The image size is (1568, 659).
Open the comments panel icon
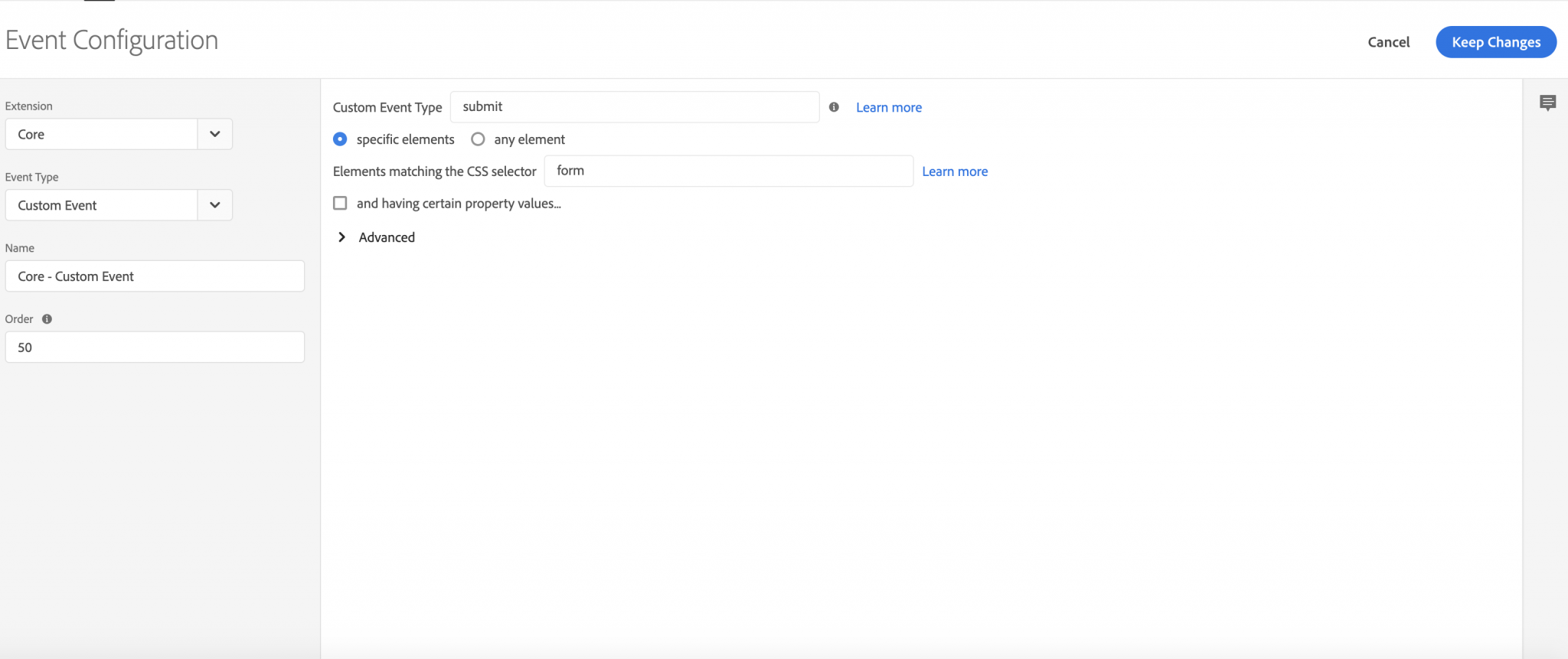1547,103
